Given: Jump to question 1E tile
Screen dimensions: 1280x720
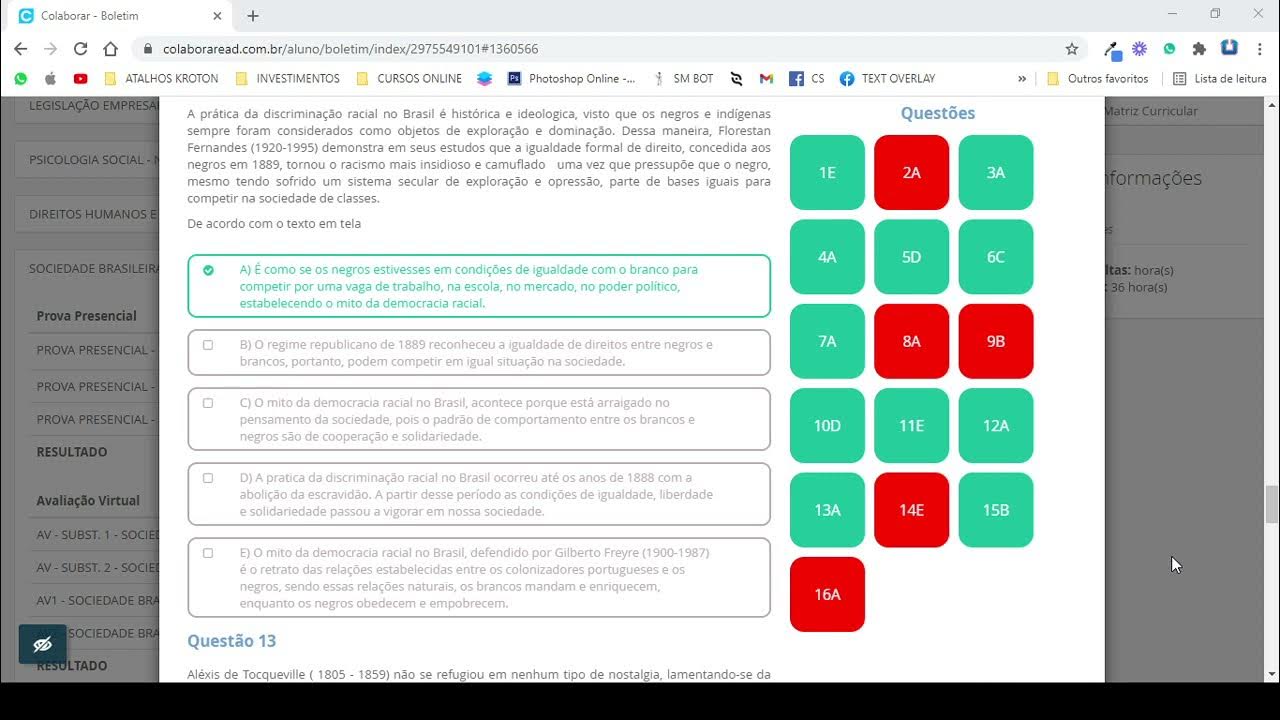Looking at the screenshot, I should pos(827,172).
